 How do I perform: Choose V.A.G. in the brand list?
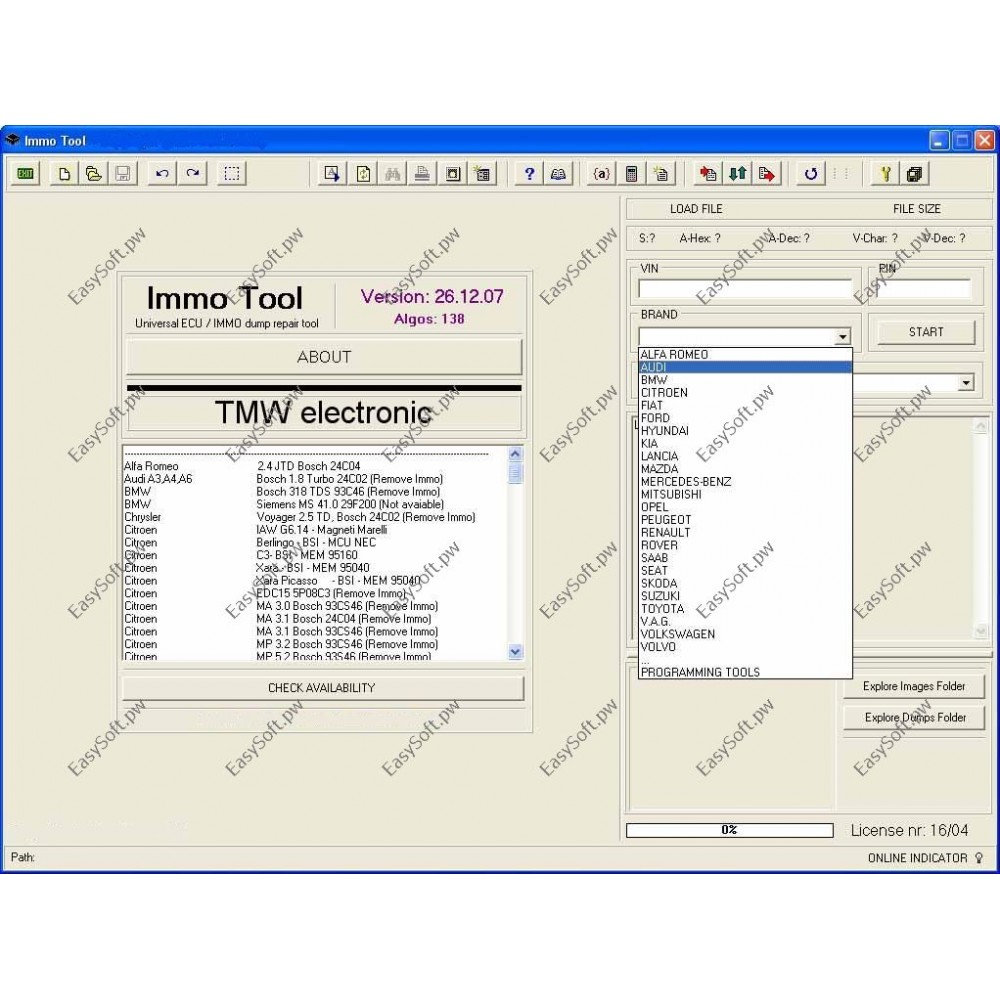(x=745, y=621)
